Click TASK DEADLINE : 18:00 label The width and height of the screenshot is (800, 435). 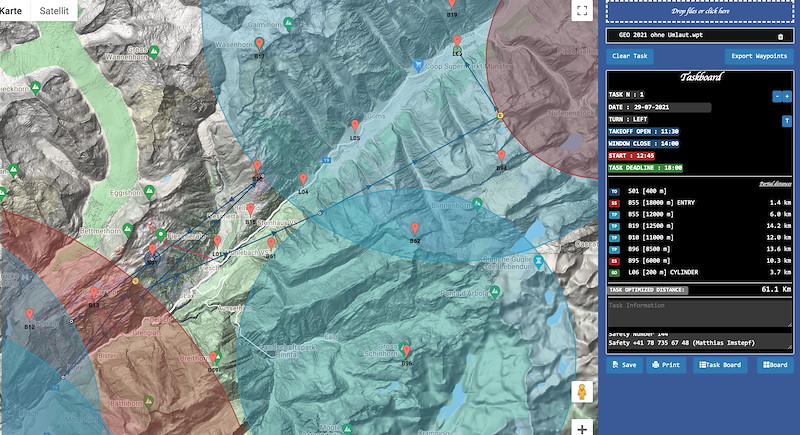click(645, 168)
